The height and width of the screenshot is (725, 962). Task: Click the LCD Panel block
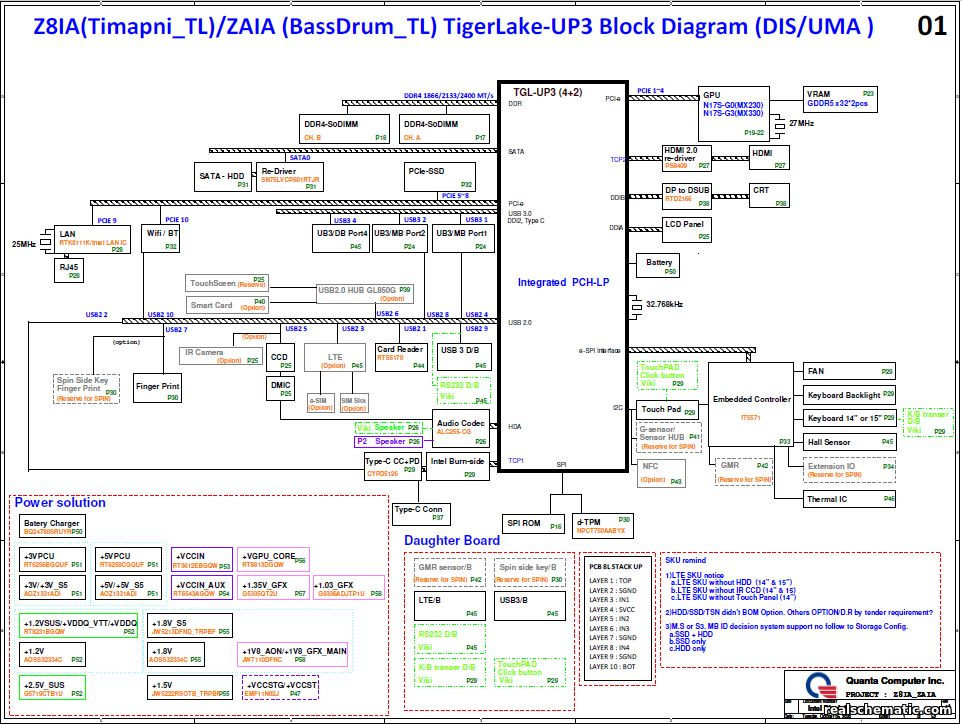[687, 229]
